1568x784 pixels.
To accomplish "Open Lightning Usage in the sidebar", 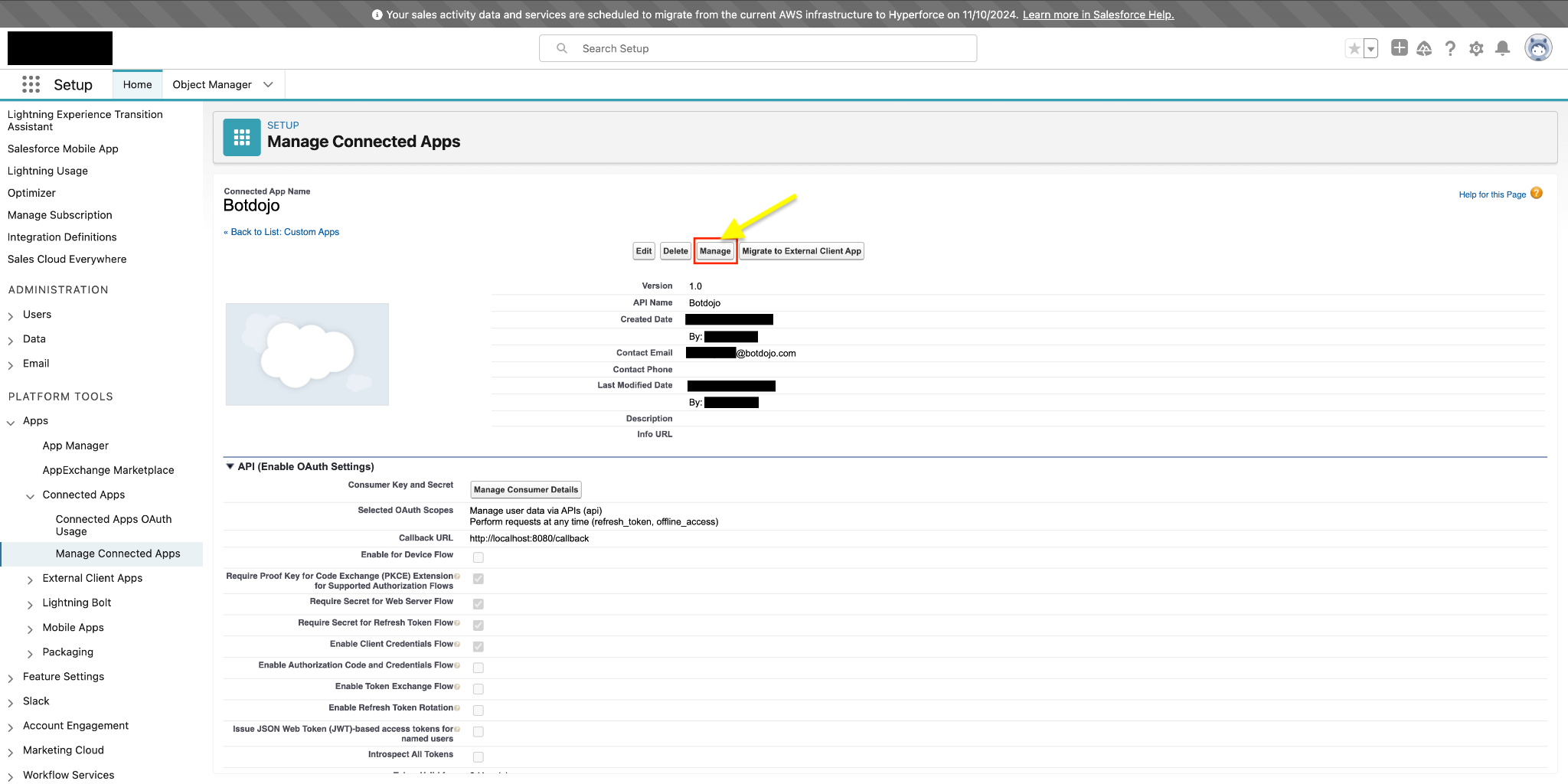I will point(47,171).
